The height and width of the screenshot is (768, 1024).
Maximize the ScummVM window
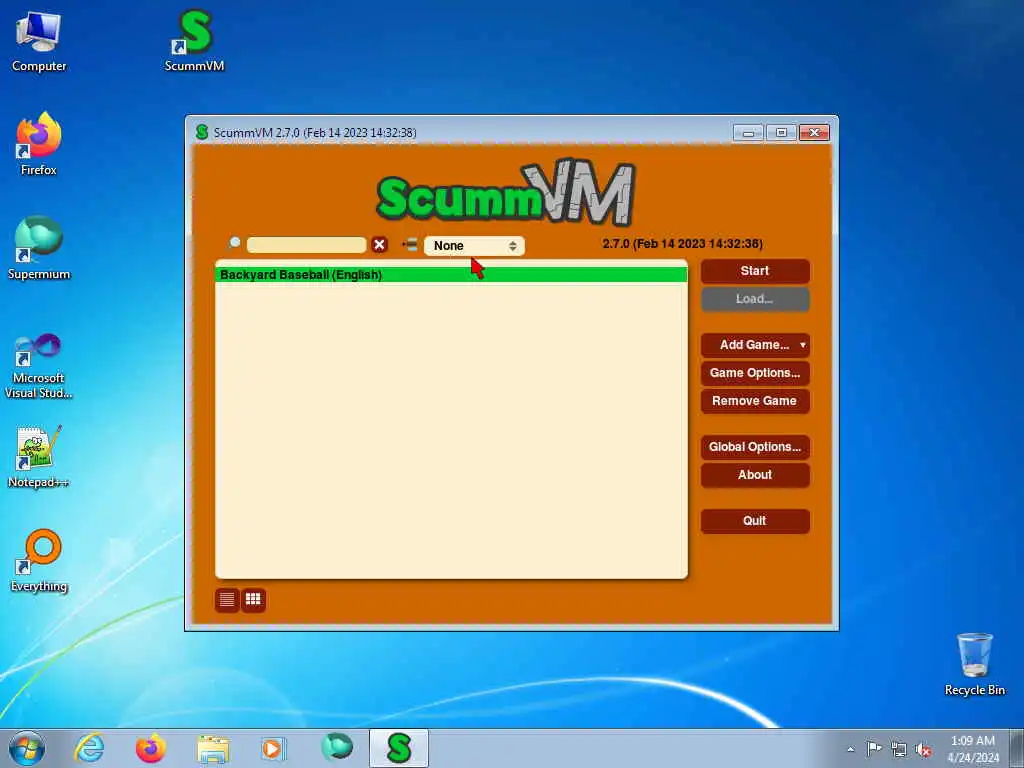point(781,133)
